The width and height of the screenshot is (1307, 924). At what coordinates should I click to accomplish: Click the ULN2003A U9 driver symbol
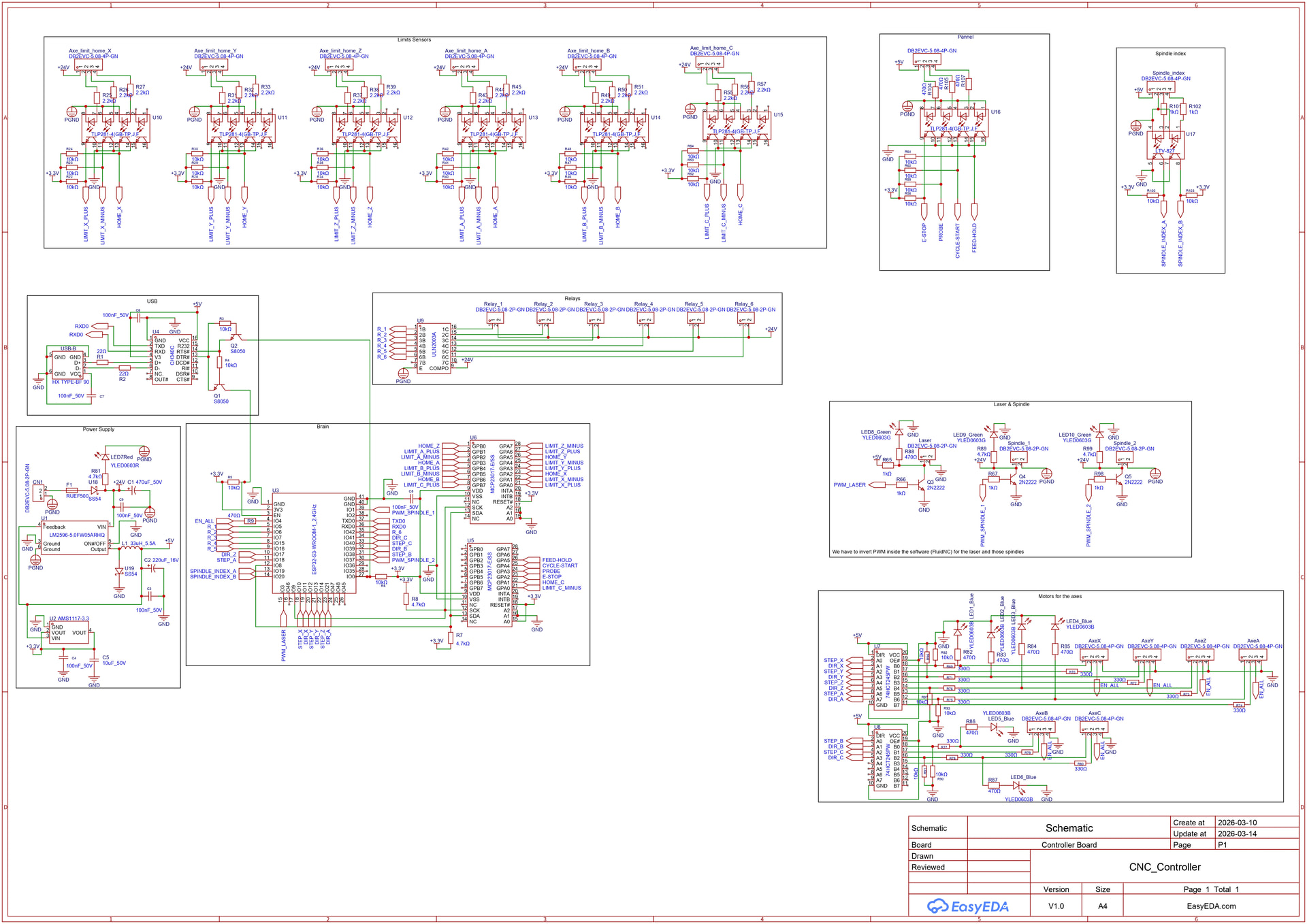[x=434, y=348]
